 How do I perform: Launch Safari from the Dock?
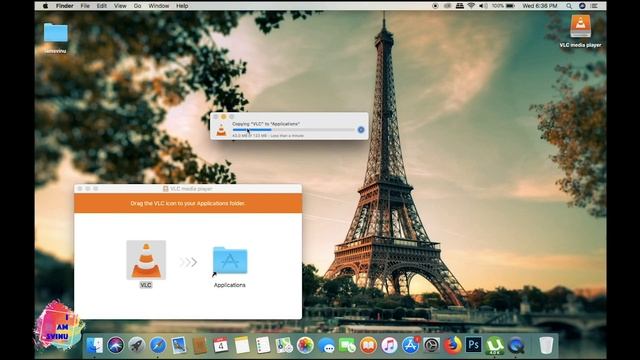click(158, 345)
